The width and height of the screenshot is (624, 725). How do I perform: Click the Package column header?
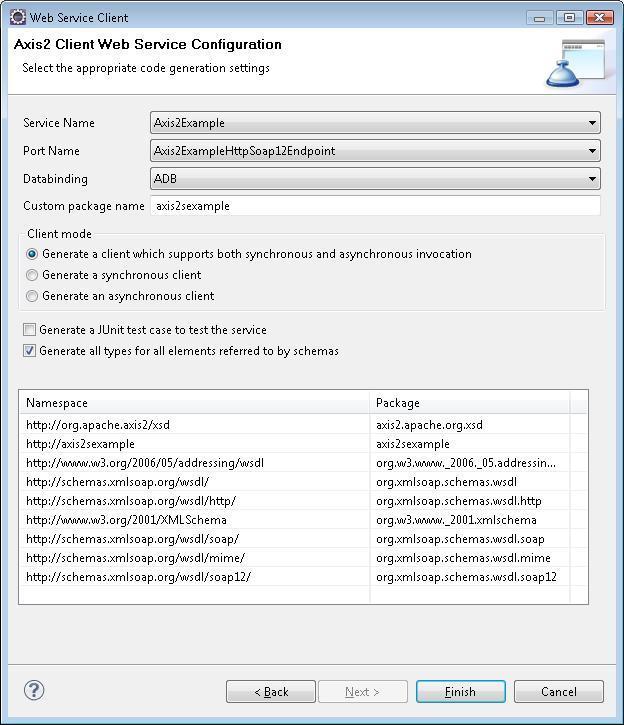pyautogui.click(x=470, y=403)
